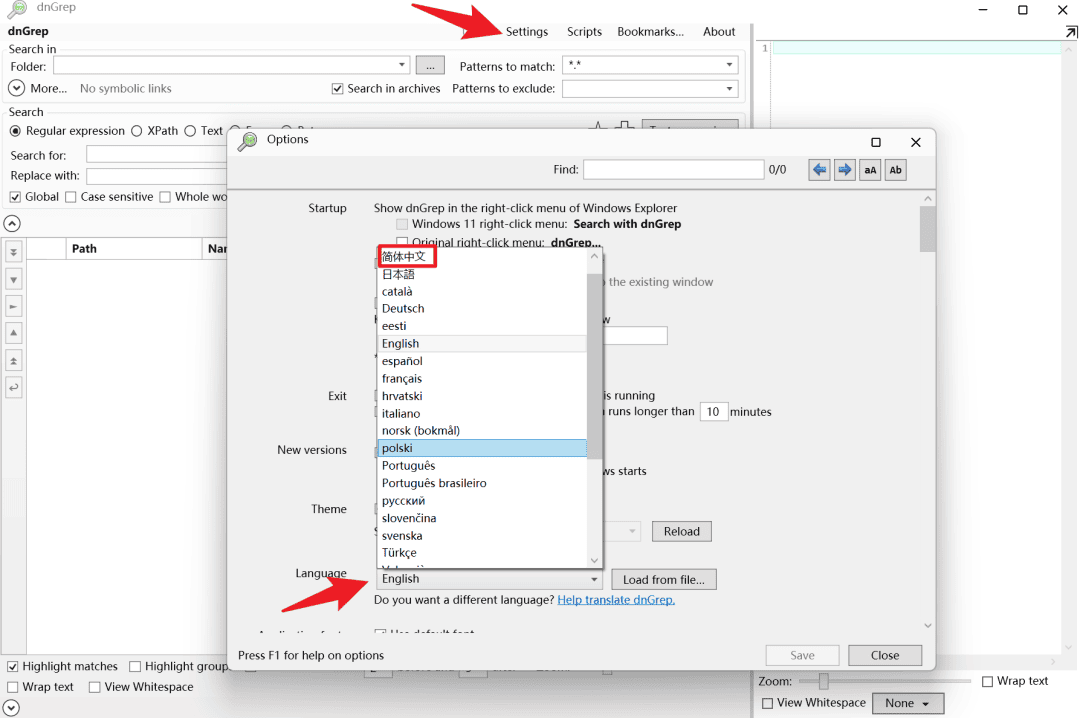This screenshot has width=1080, height=718.
Task: Check Windows 11 right-click menu option
Action: pyautogui.click(x=402, y=224)
